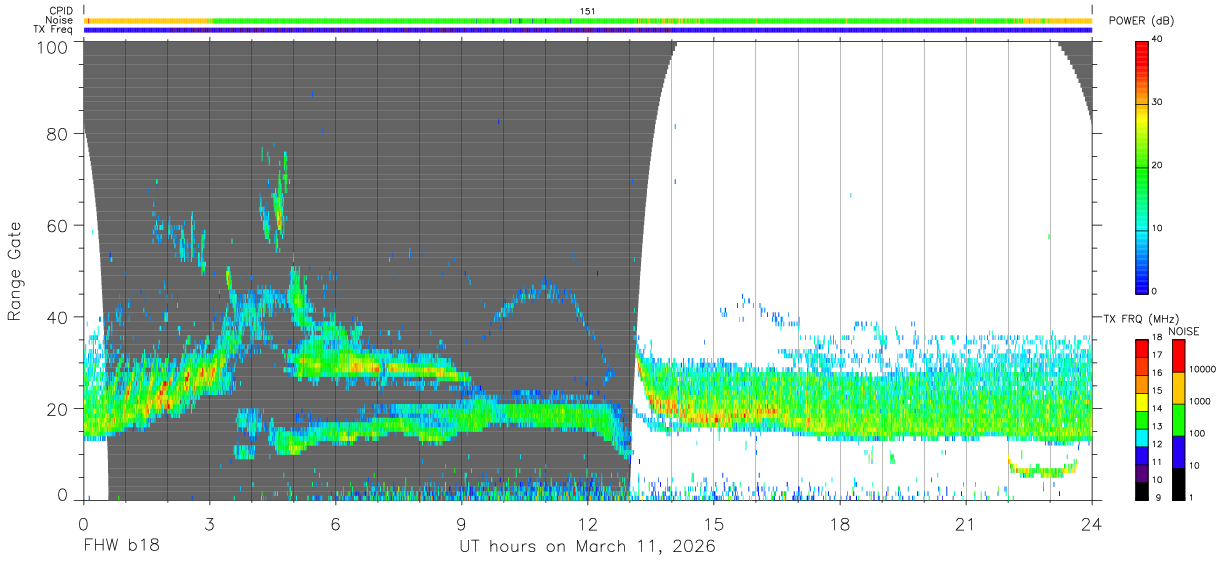Image resolution: width=1228 pixels, height=567 pixels.
Task: Click the power scale label "30"
Action: point(1158,102)
